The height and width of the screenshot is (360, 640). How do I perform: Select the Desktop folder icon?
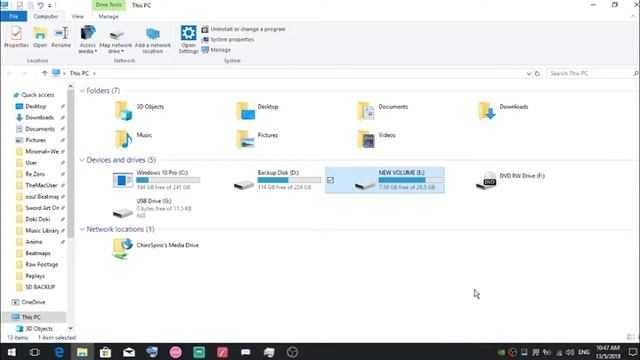point(245,111)
